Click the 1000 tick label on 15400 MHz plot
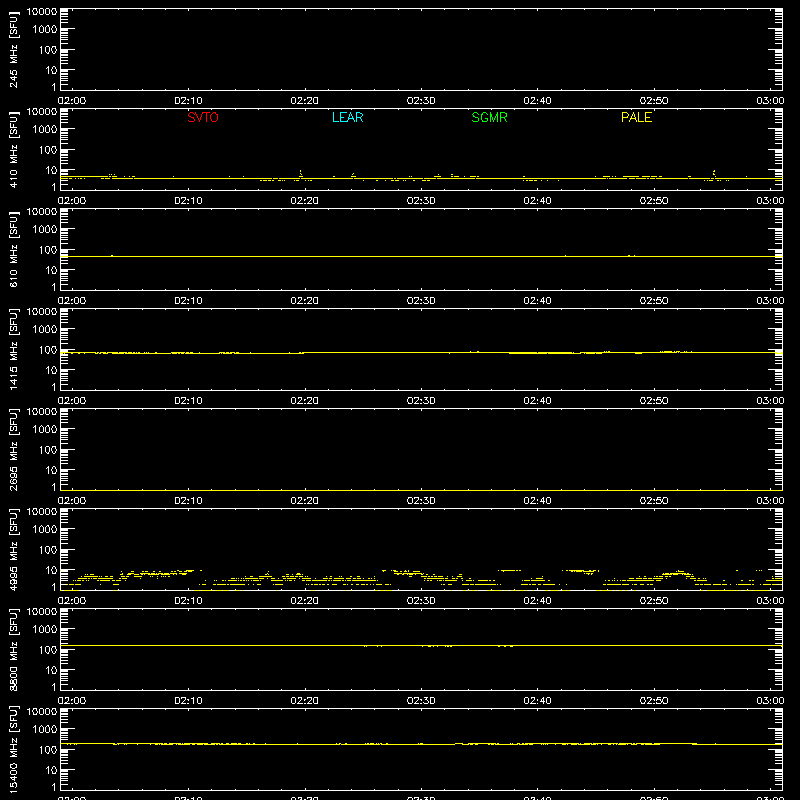The image size is (800, 800). 45,730
